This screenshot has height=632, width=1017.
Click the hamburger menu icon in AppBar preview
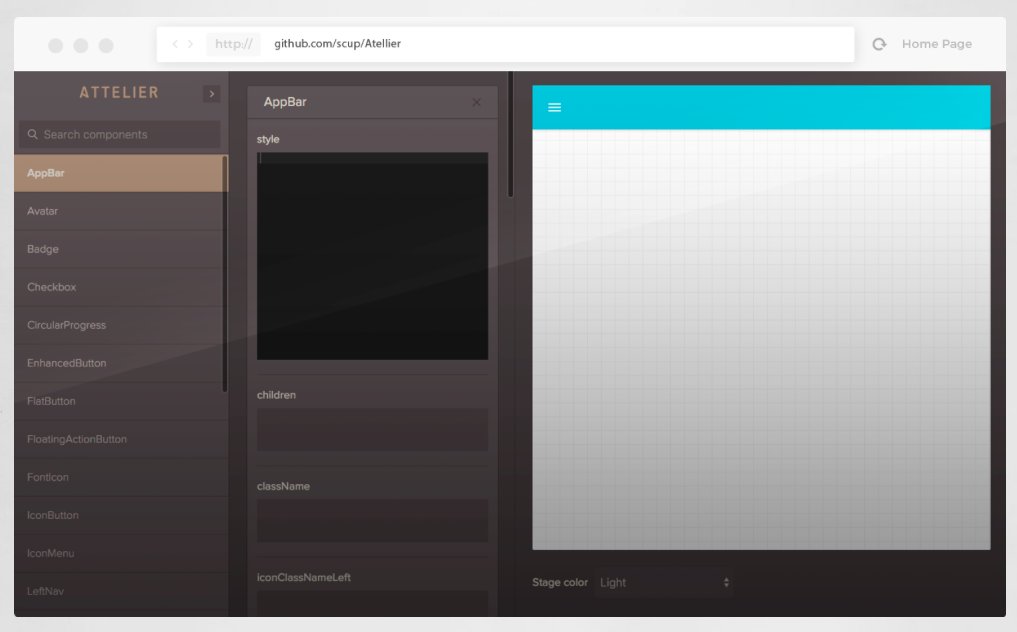coord(554,107)
